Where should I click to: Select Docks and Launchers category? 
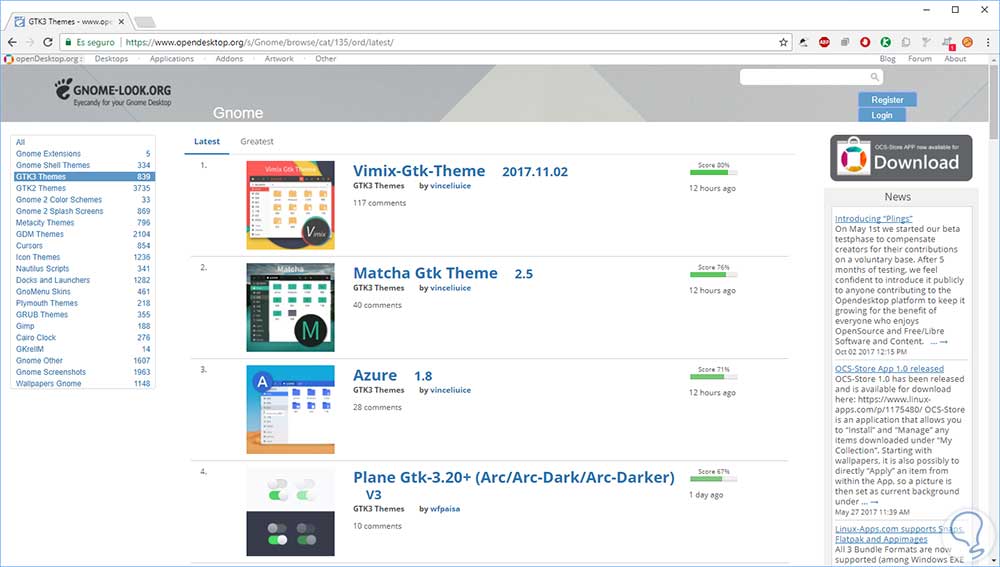(x=53, y=280)
